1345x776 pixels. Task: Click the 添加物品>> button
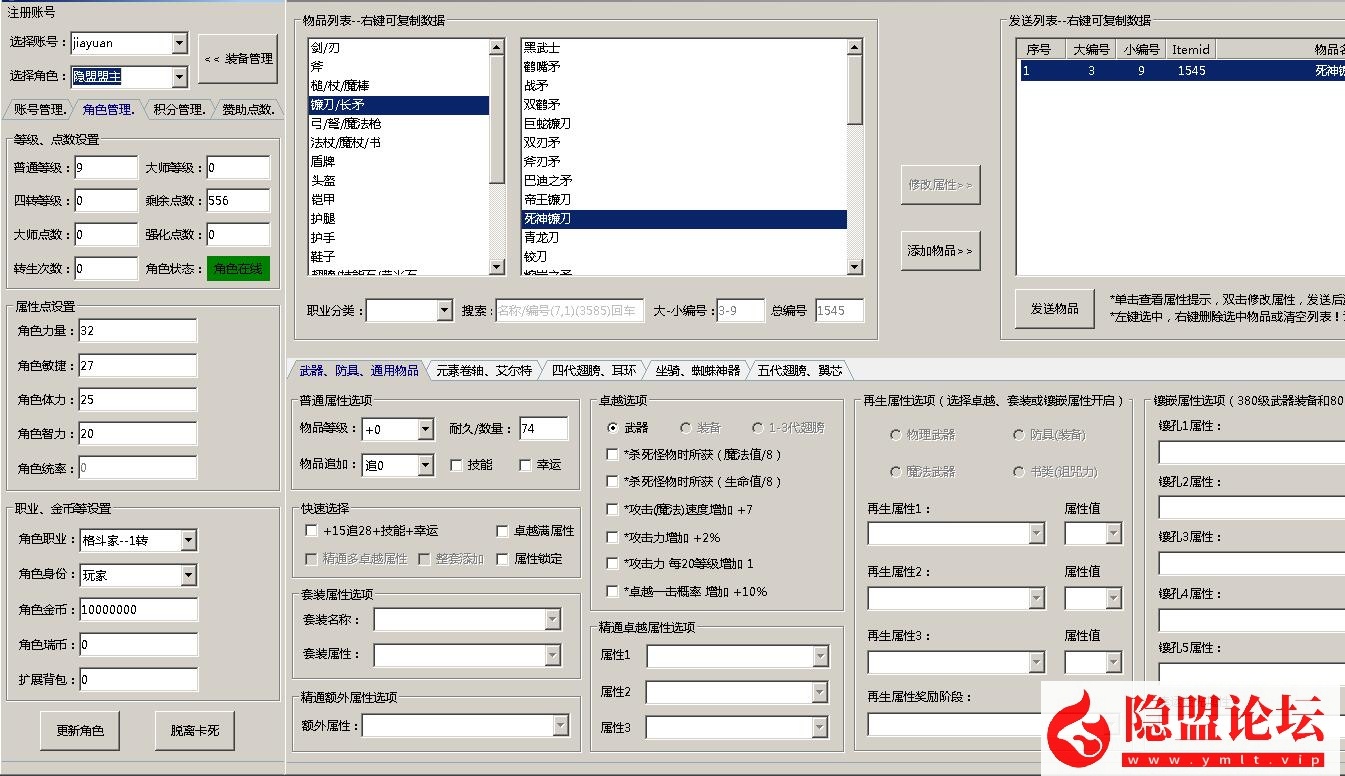tap(940, 250)
